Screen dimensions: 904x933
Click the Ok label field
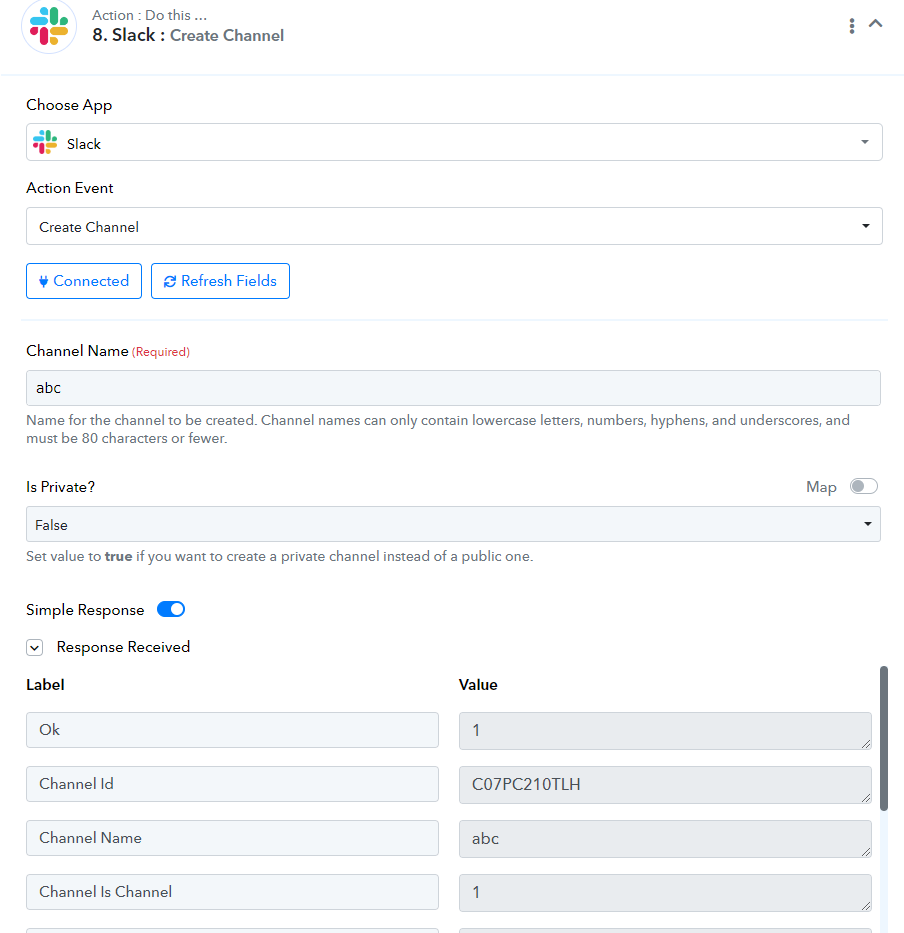(232, 730)
